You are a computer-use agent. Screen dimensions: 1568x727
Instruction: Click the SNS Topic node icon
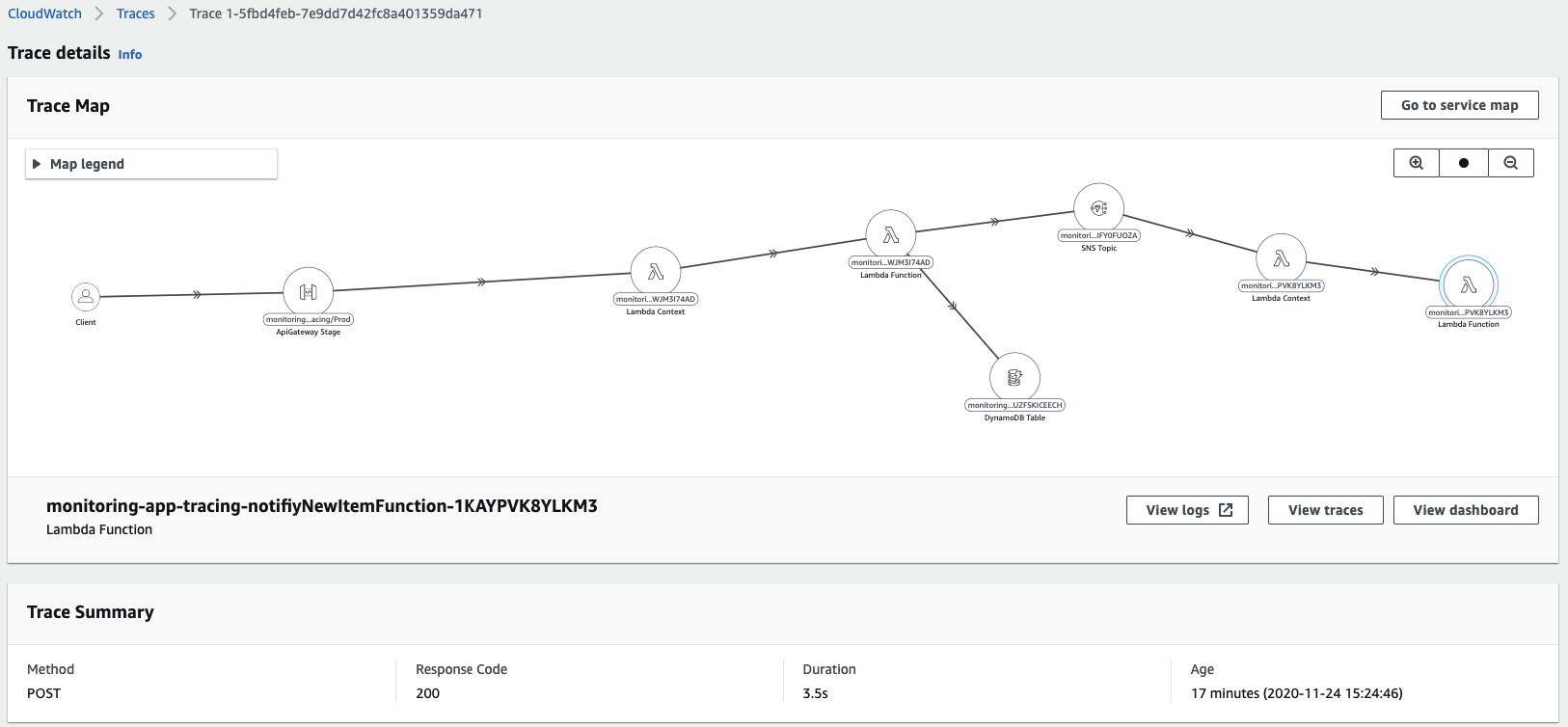(x=1099, y=208)
